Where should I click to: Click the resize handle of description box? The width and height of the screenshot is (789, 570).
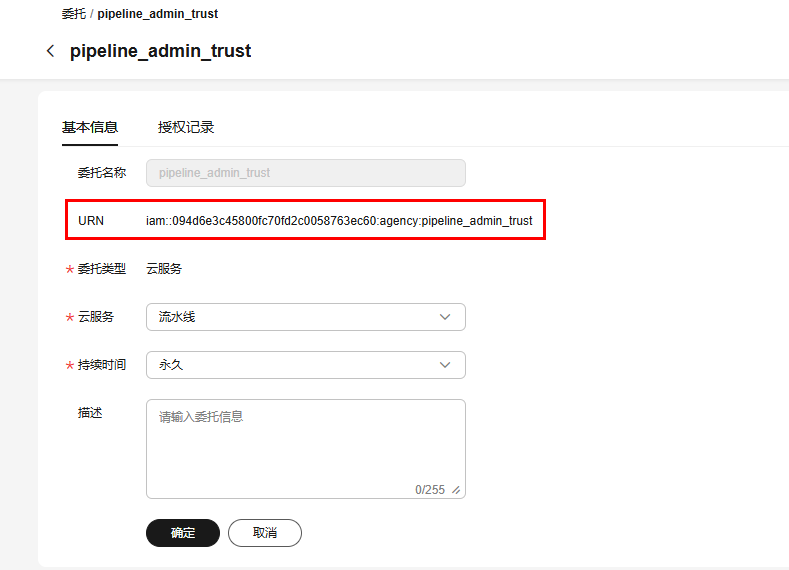pos(457,490)
